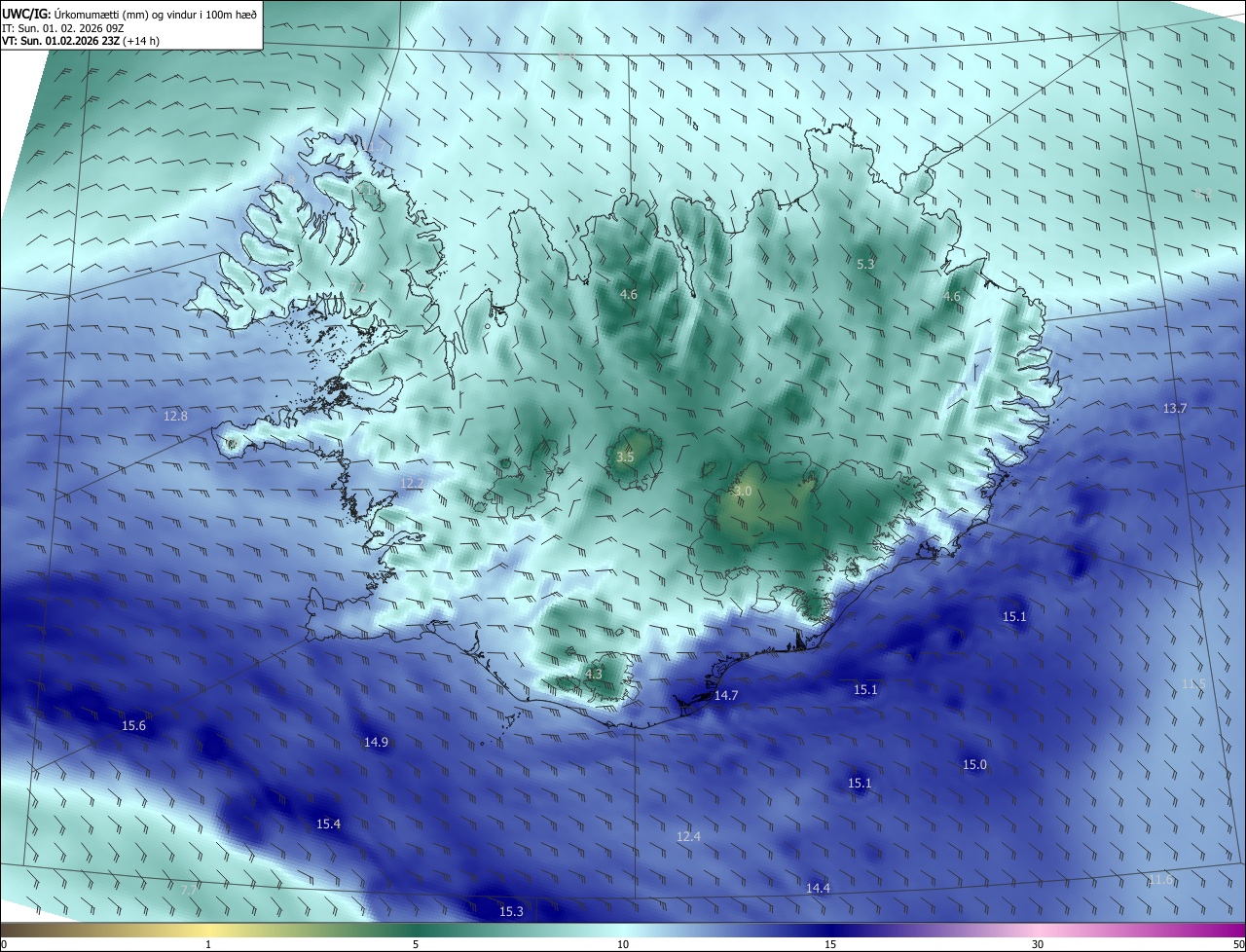1246x952 pixels.
Task: Click the 30 tick on the color scale
Action: [1038, 944]
